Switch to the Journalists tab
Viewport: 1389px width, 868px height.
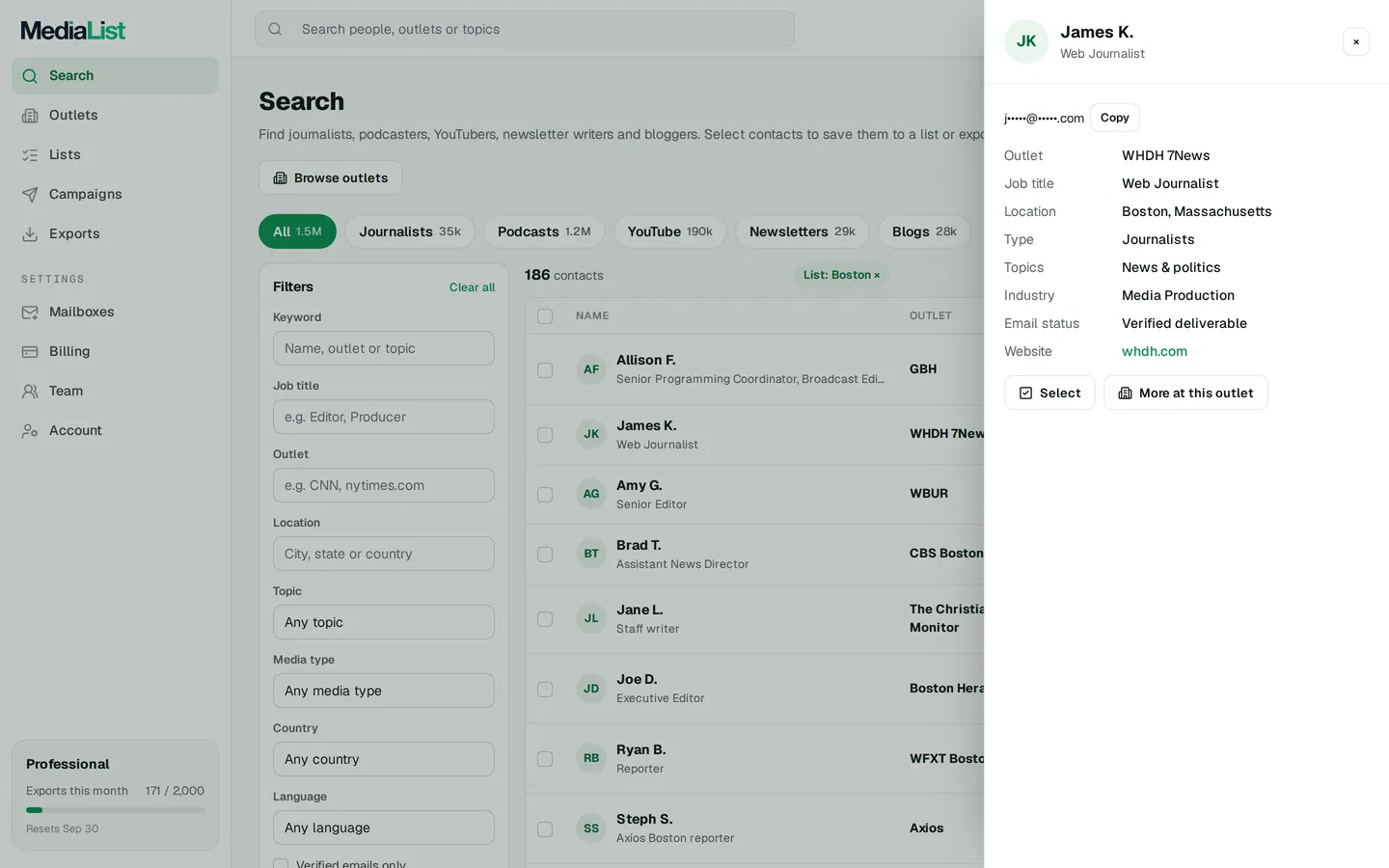[x=410, y=231]
